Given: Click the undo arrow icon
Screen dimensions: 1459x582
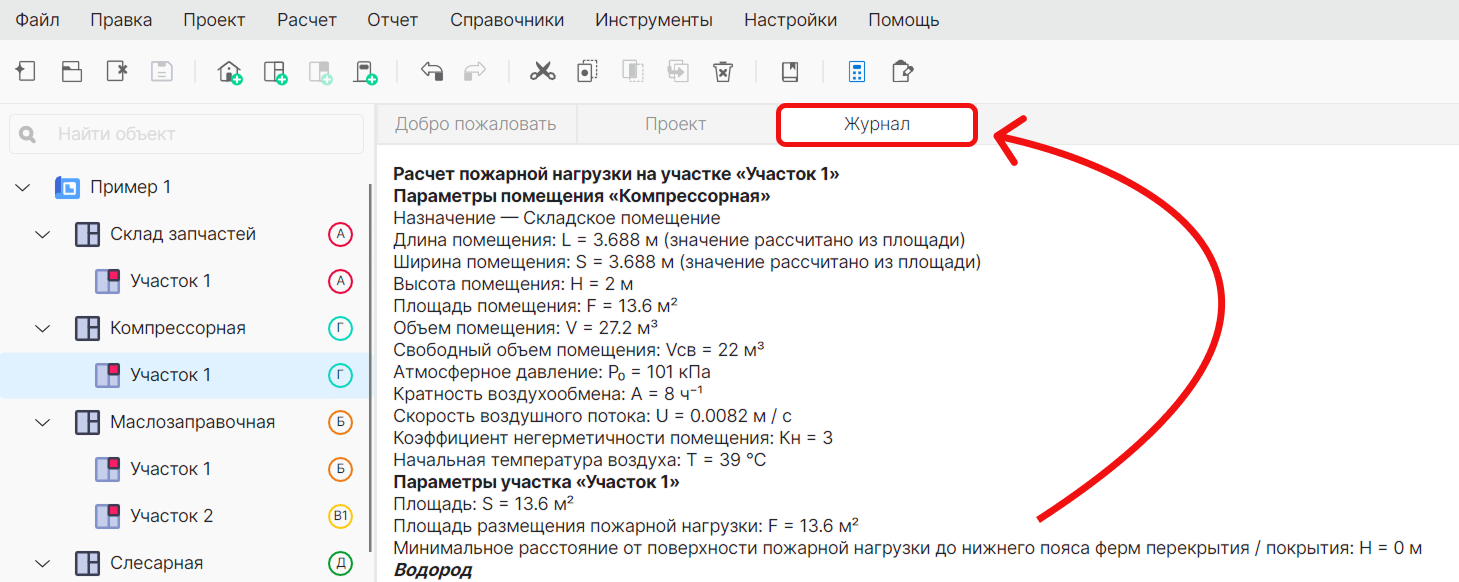Looking at the screenshot, I should coord(431,71).
